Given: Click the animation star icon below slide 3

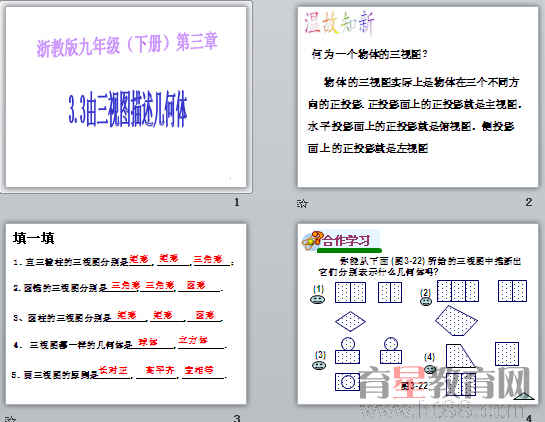Looking at the screenshot, I should 10,419.
